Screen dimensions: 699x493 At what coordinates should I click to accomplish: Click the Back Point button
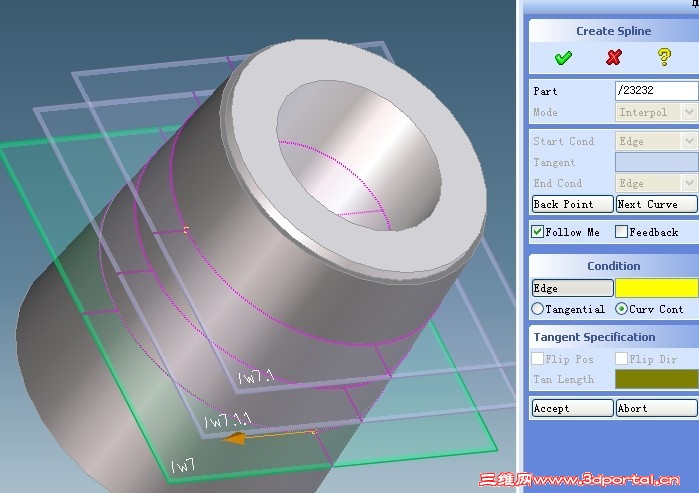point(572,204)
